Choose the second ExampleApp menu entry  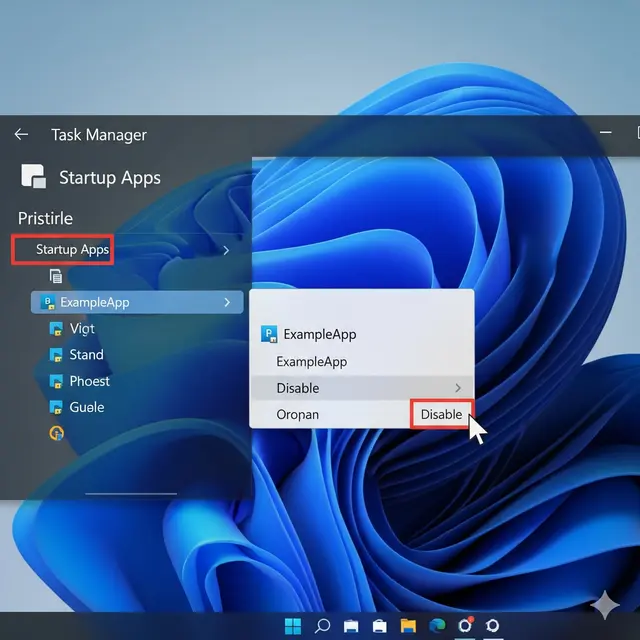[312, 362]
